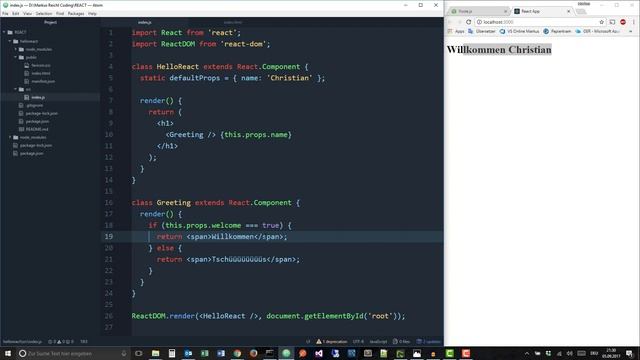Open the Apps bookmark shortcut
Image resolution: width=640 pixels, height=360 pixels.
456,31
